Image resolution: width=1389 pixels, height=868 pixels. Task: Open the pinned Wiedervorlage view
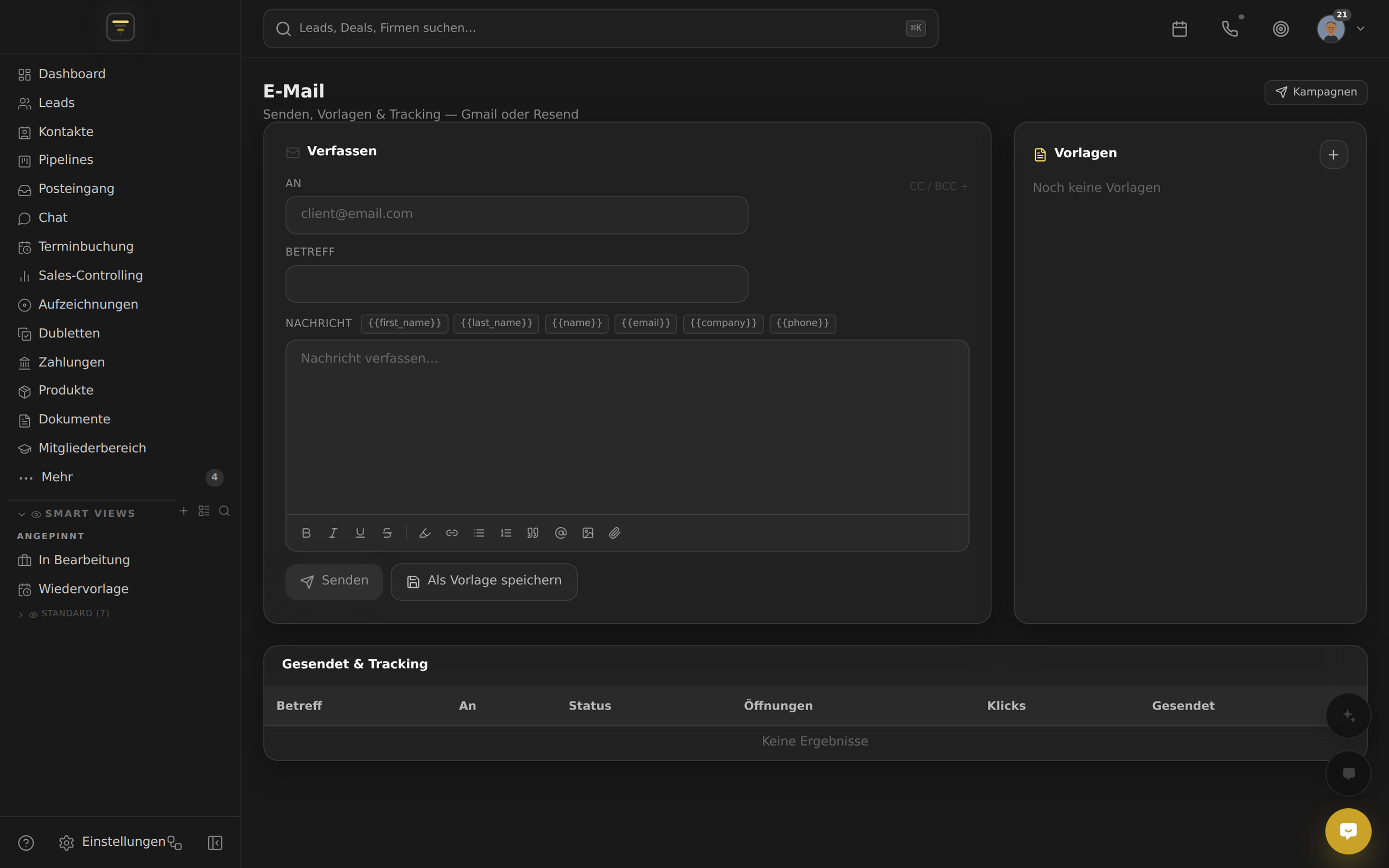point(120,589)
